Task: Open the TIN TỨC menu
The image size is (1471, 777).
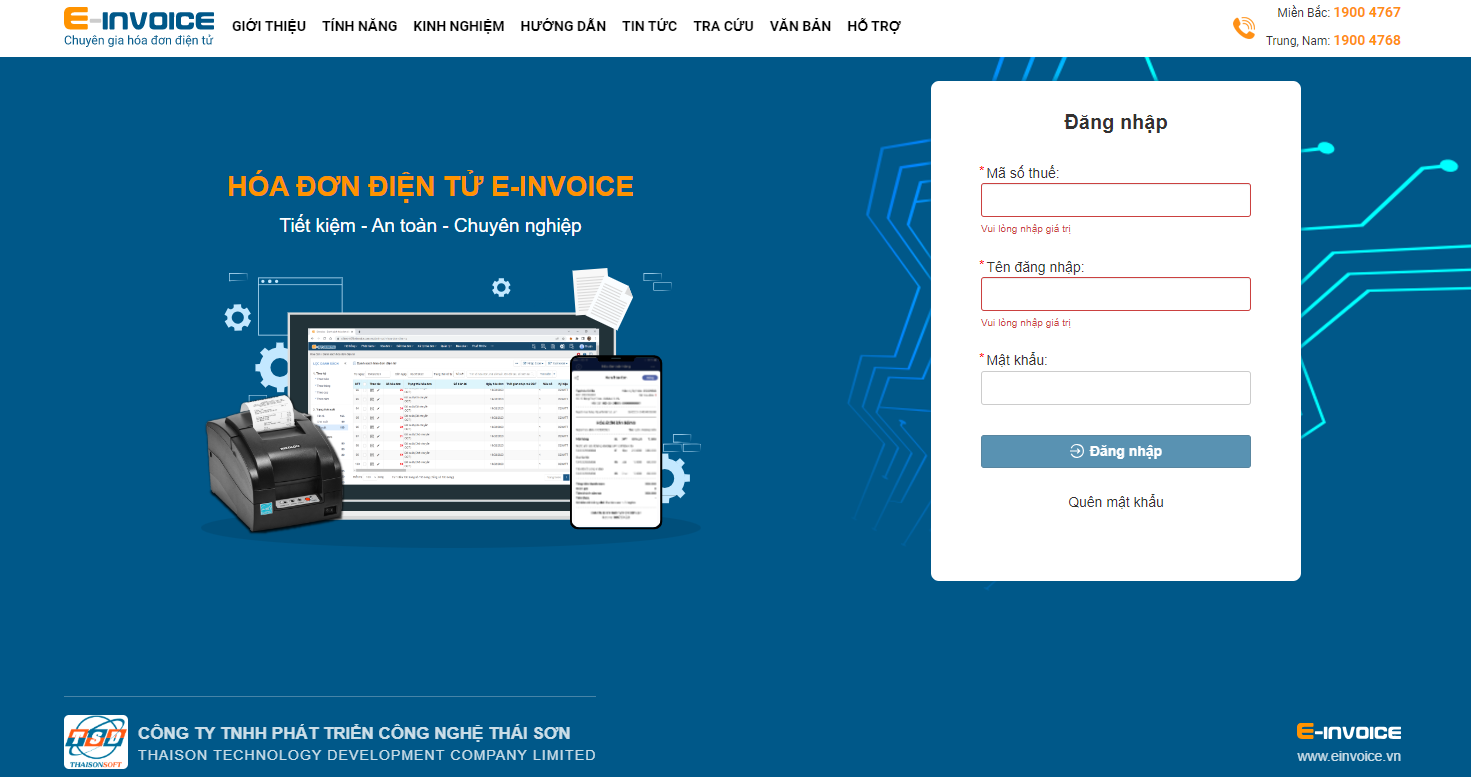Action: (x=649, y=26)
